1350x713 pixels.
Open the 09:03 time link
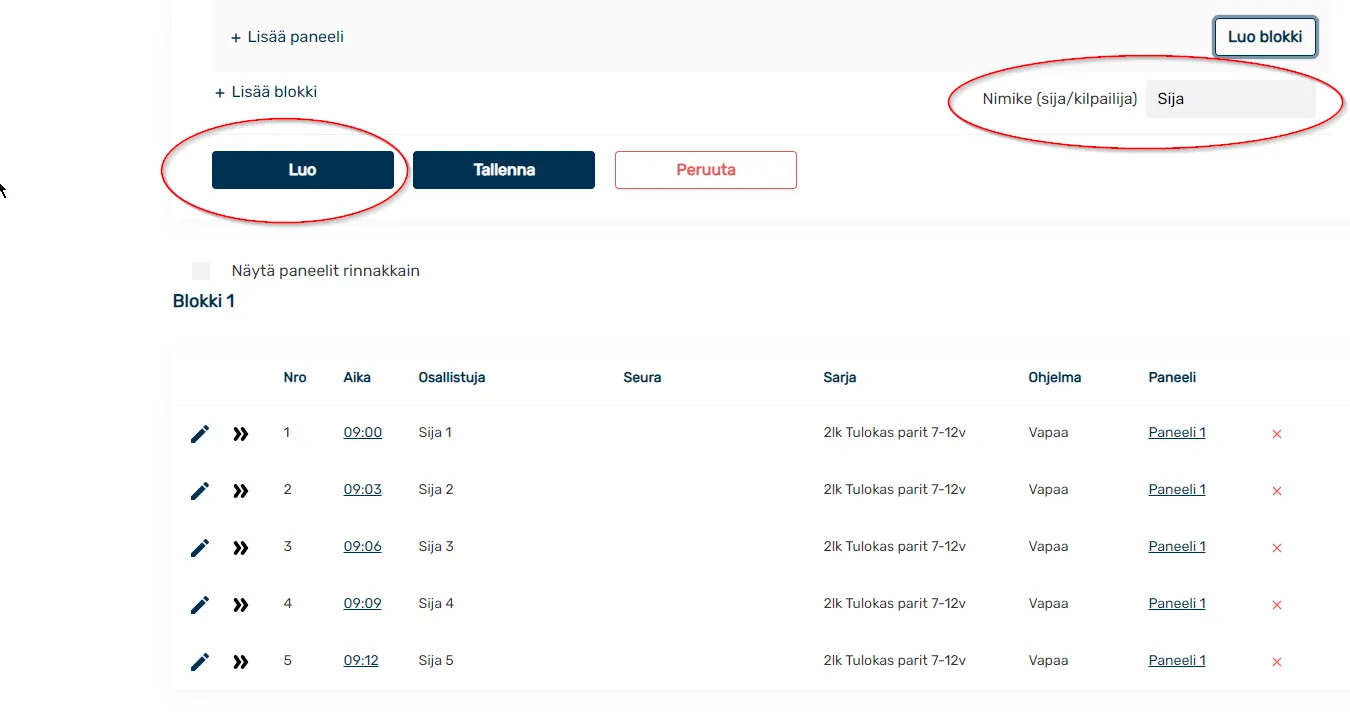363,490
